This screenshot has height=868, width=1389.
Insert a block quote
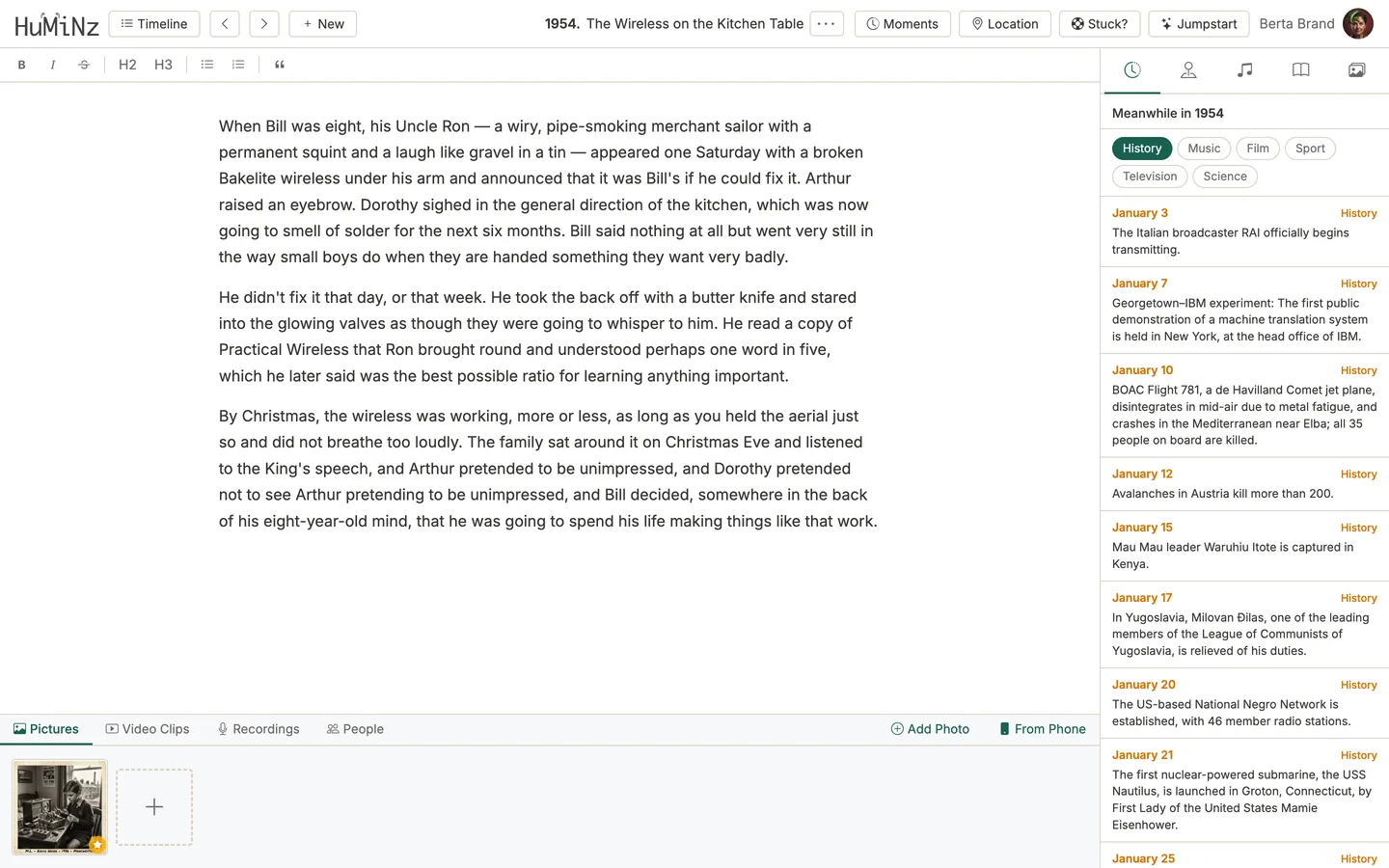280,65
